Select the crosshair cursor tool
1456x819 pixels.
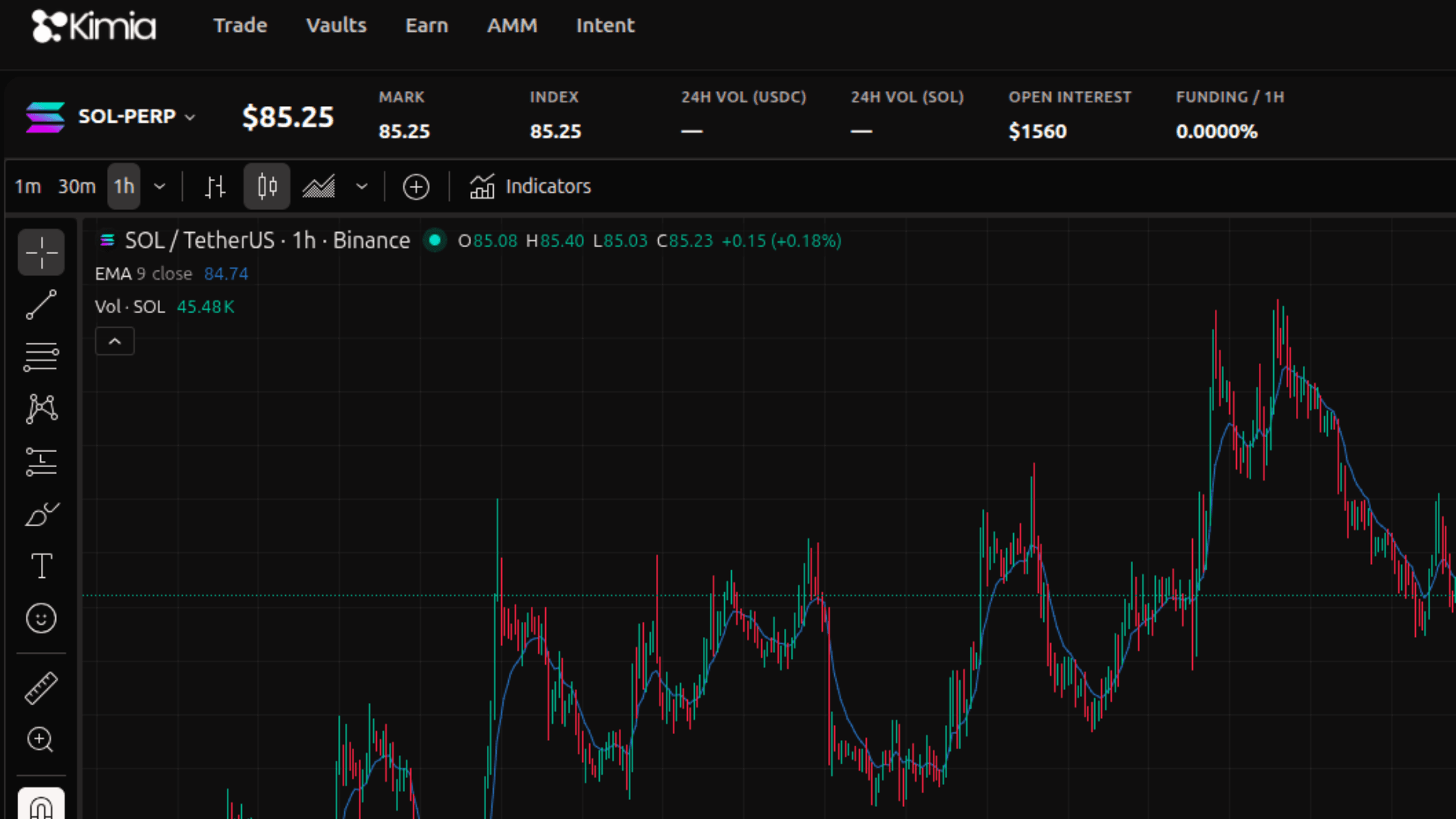41,253
